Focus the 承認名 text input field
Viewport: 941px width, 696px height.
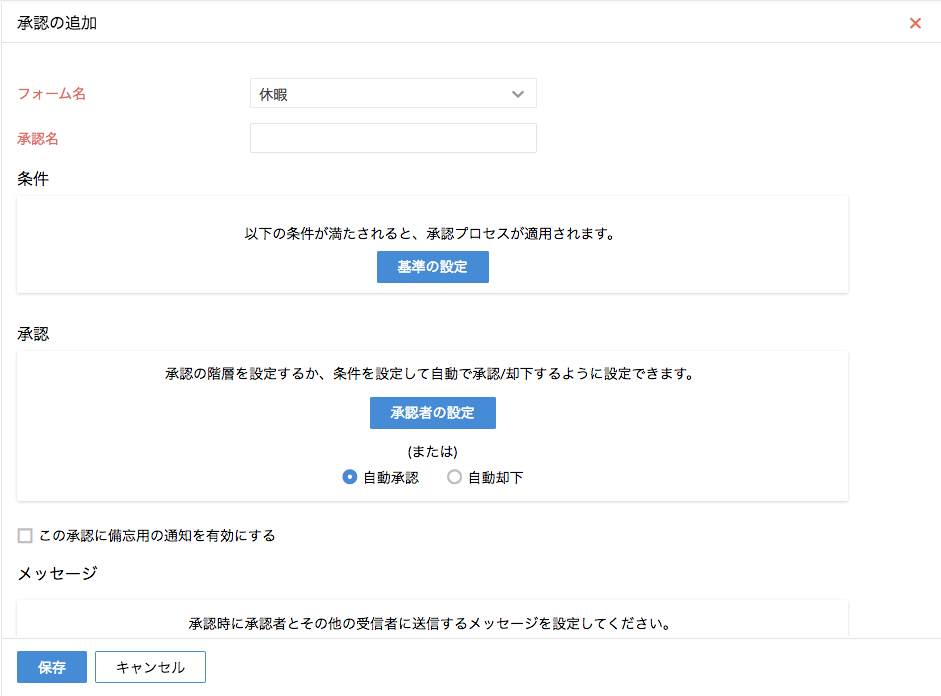pos(393,138)
